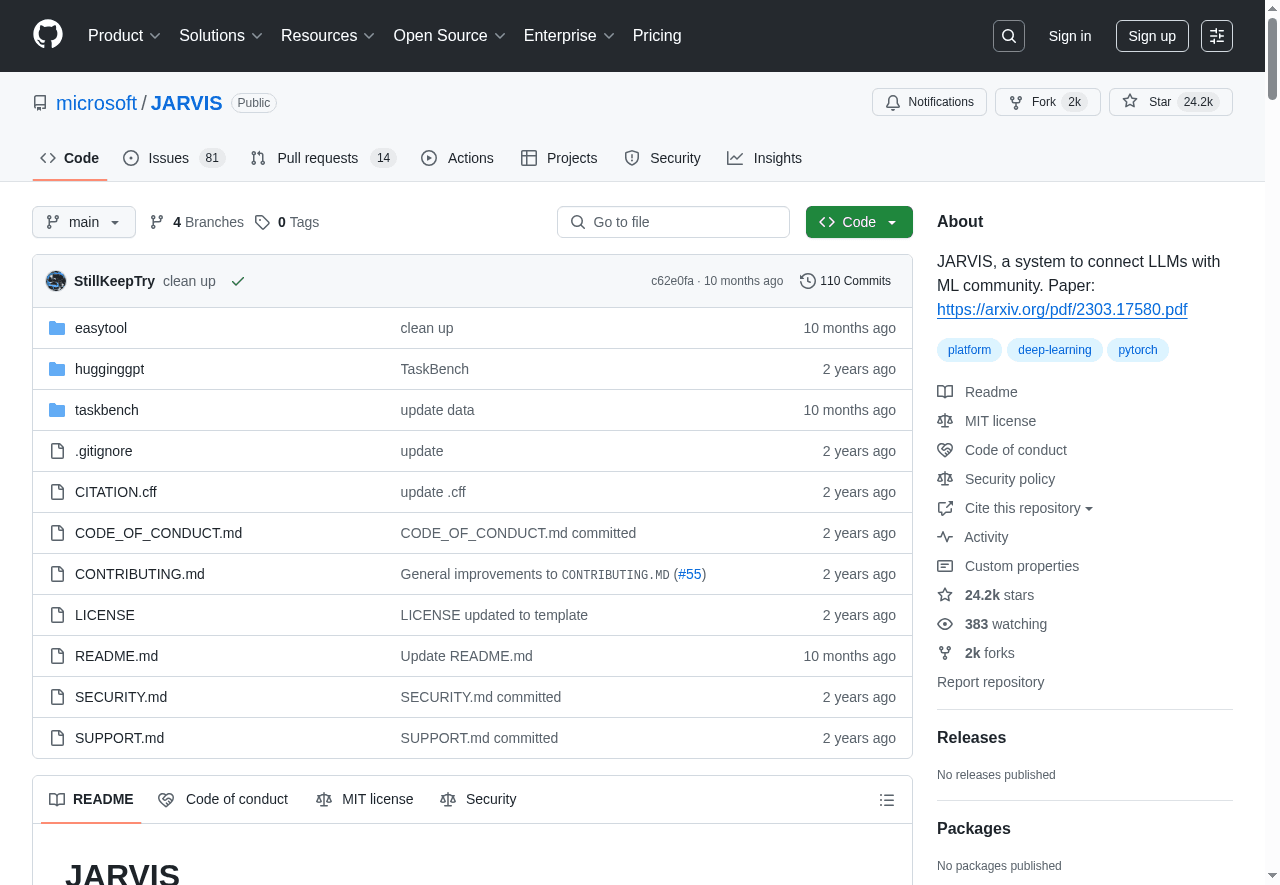Open search with the magnifier icon
The width and height of the screenshot is (1280, 885).
pyautogui.click(x=1009, y=36)
